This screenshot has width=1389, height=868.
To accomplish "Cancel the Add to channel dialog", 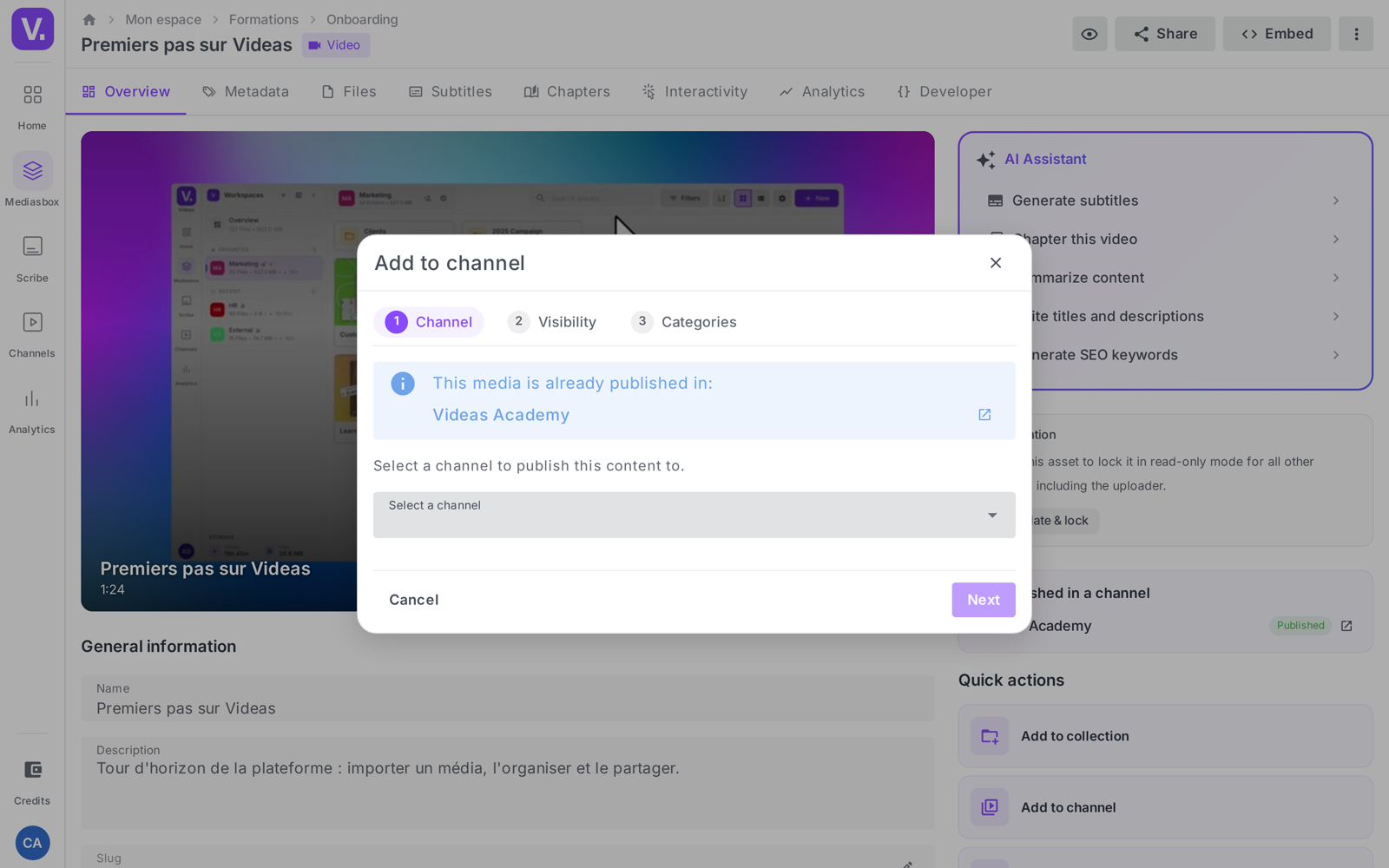I will (x=414, y=600).
